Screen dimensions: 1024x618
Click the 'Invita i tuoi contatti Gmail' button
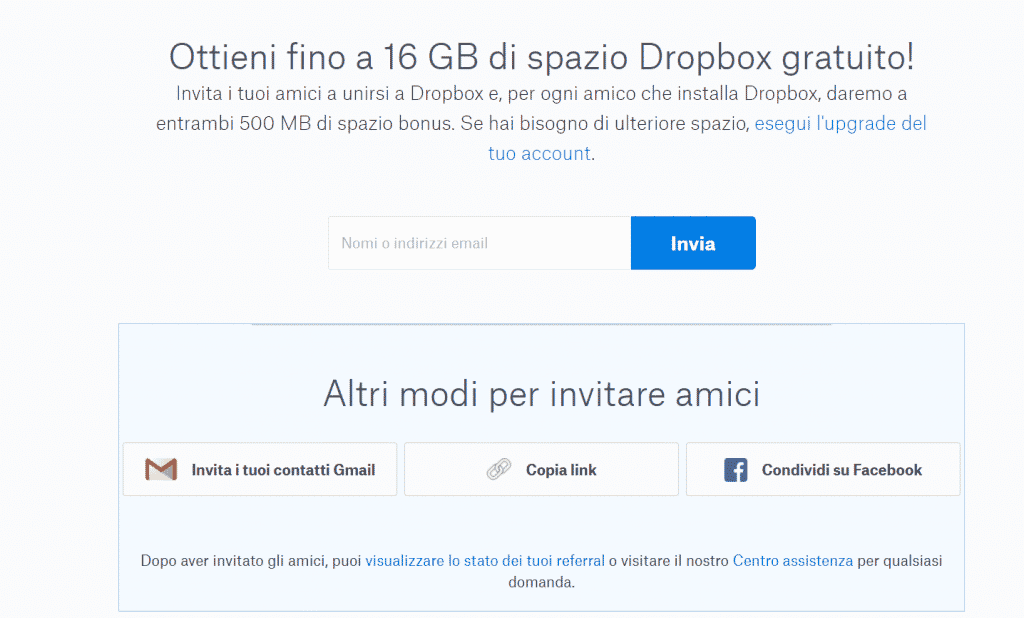(260, 469)
